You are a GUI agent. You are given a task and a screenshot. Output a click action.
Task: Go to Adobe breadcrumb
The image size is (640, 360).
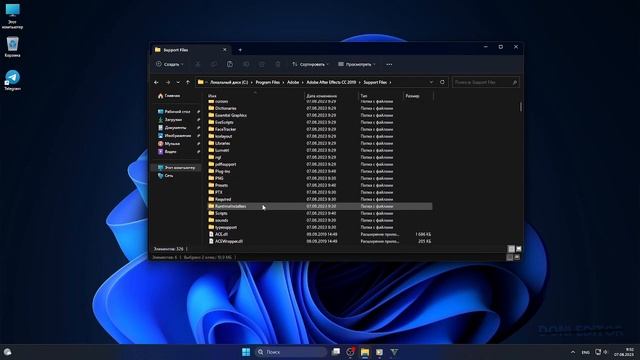click(x=293, y=82)
